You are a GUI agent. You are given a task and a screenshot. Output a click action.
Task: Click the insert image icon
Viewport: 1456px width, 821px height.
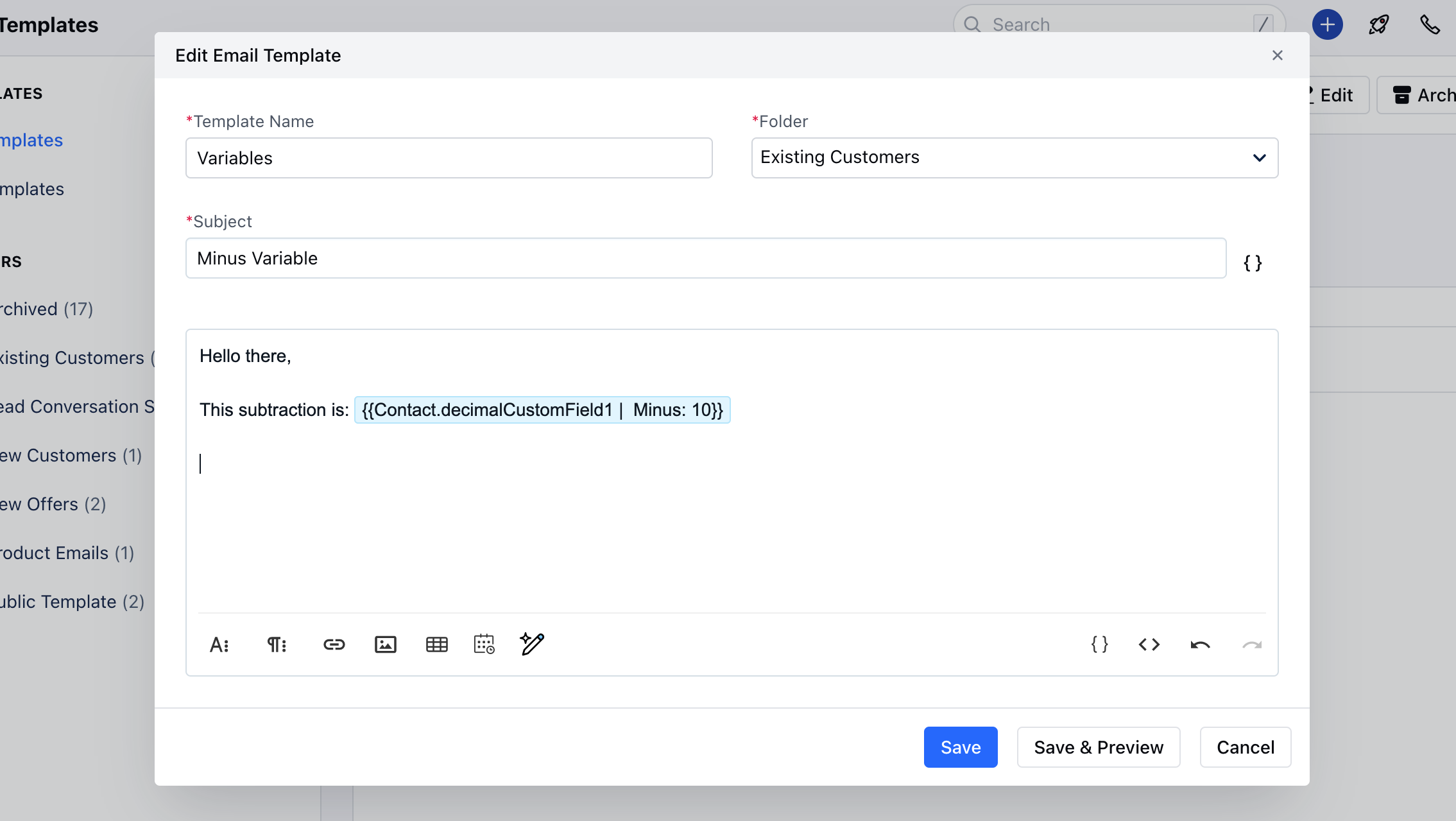point(385,644)
